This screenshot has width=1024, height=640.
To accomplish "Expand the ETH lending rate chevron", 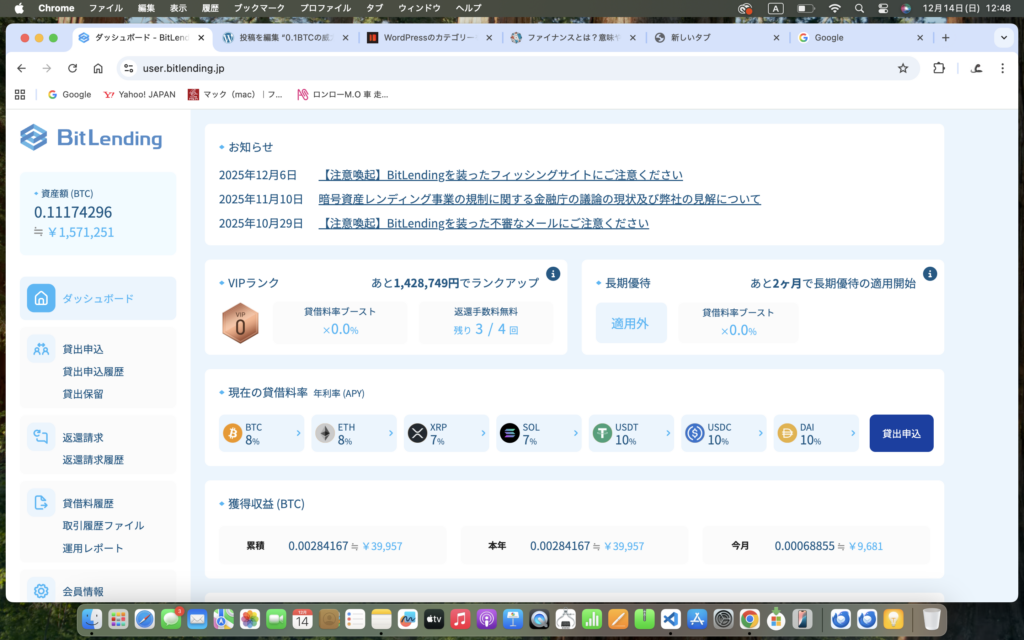I will tap(391, 433).
